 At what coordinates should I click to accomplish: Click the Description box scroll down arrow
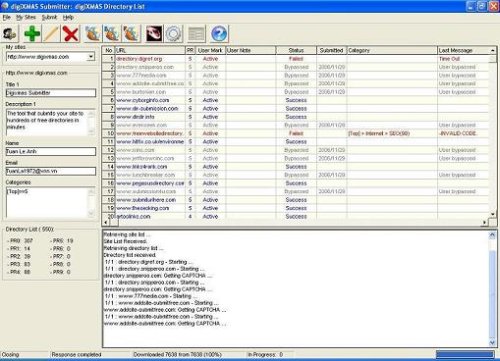tap(91, 132)
